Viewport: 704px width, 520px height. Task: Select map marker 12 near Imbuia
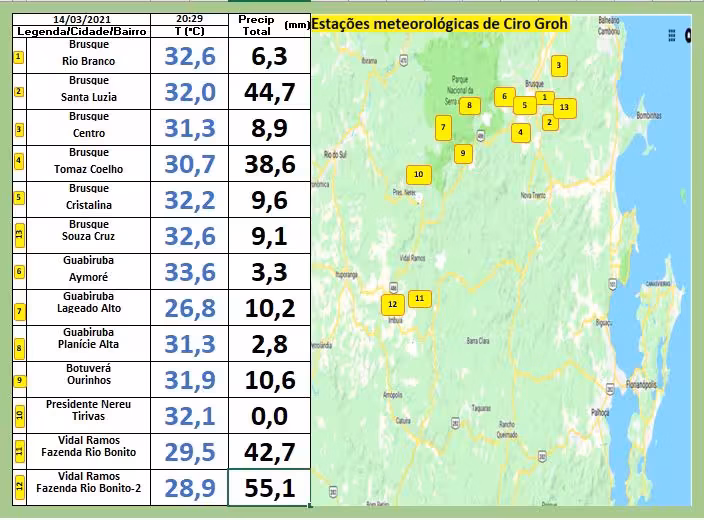click(x=392, y=304)
